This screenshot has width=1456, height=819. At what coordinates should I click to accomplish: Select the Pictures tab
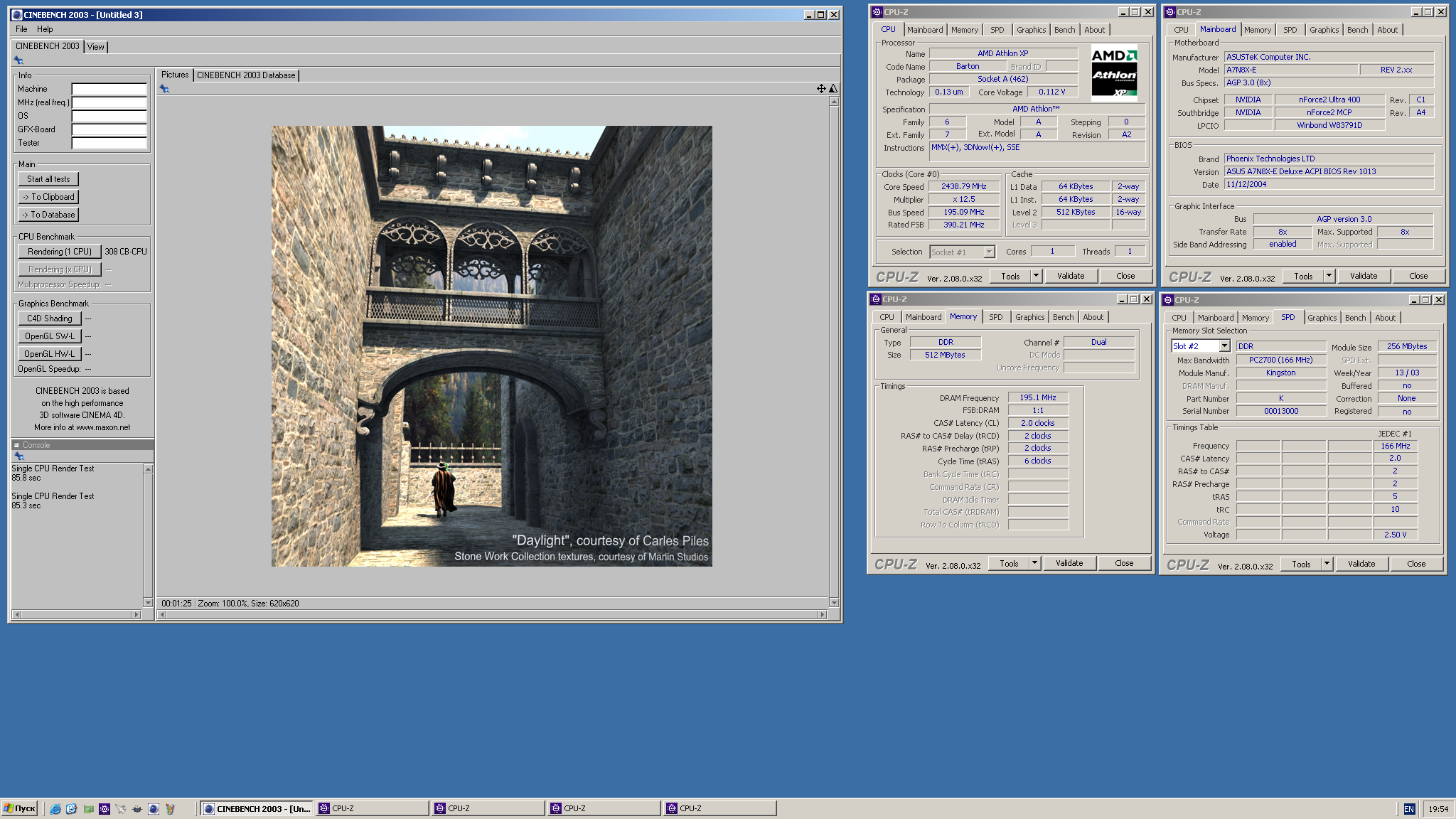tap(175, 75)
